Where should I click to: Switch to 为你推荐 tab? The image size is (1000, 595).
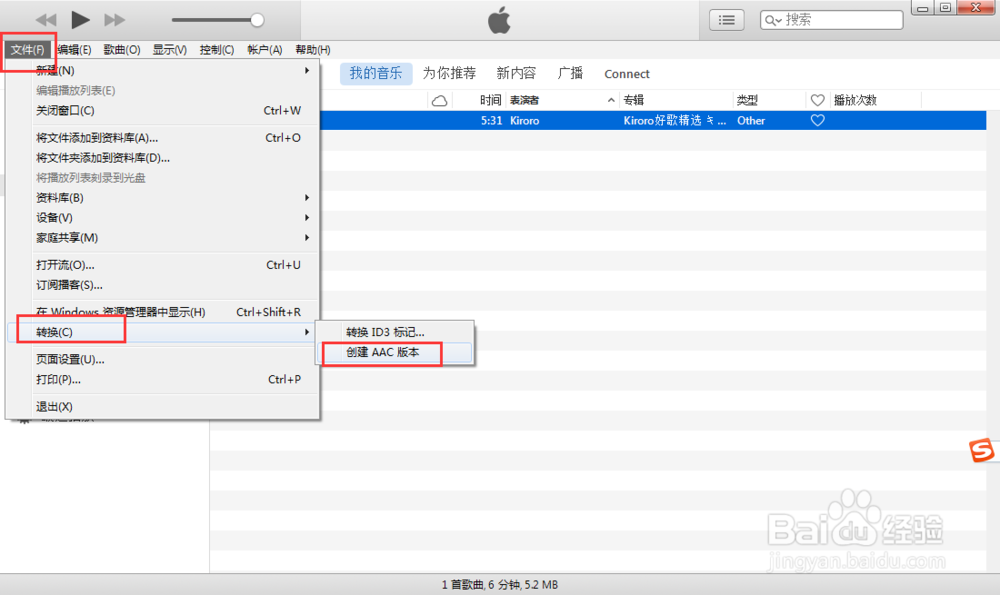pyautogui.click(x=450, y=73)
